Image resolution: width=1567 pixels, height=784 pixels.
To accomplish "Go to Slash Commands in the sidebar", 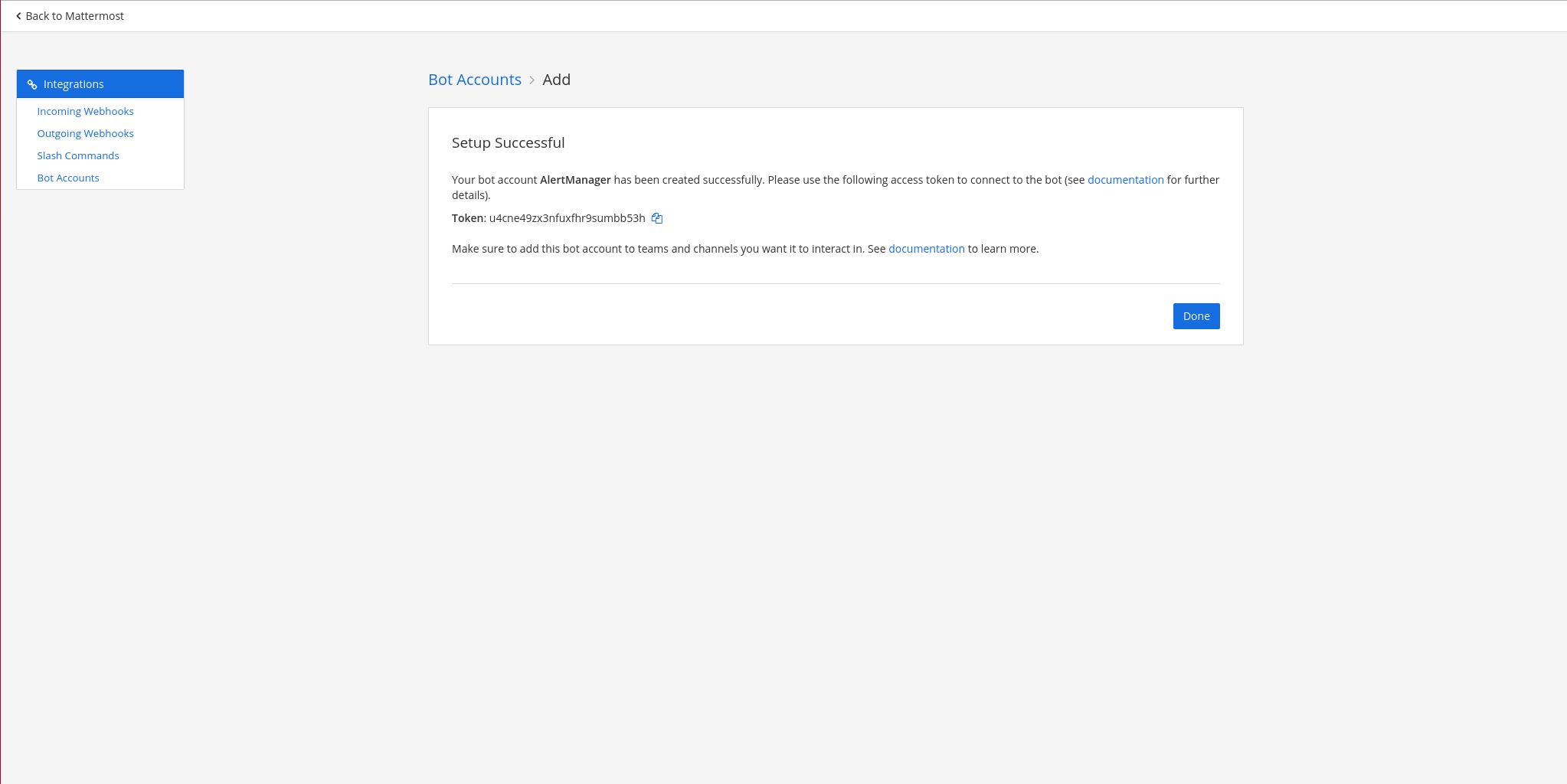I will (78, 155).
